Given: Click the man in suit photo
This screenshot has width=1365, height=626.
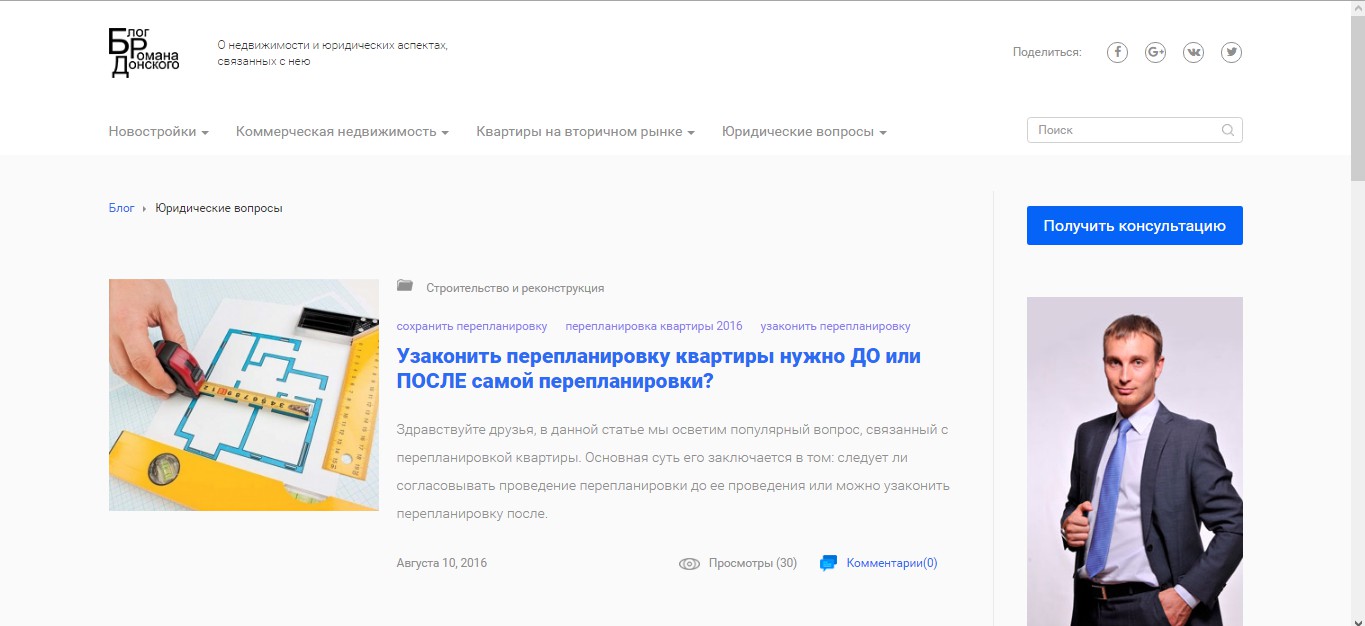Looking at the screenshot, I should tap(1135, 461).
